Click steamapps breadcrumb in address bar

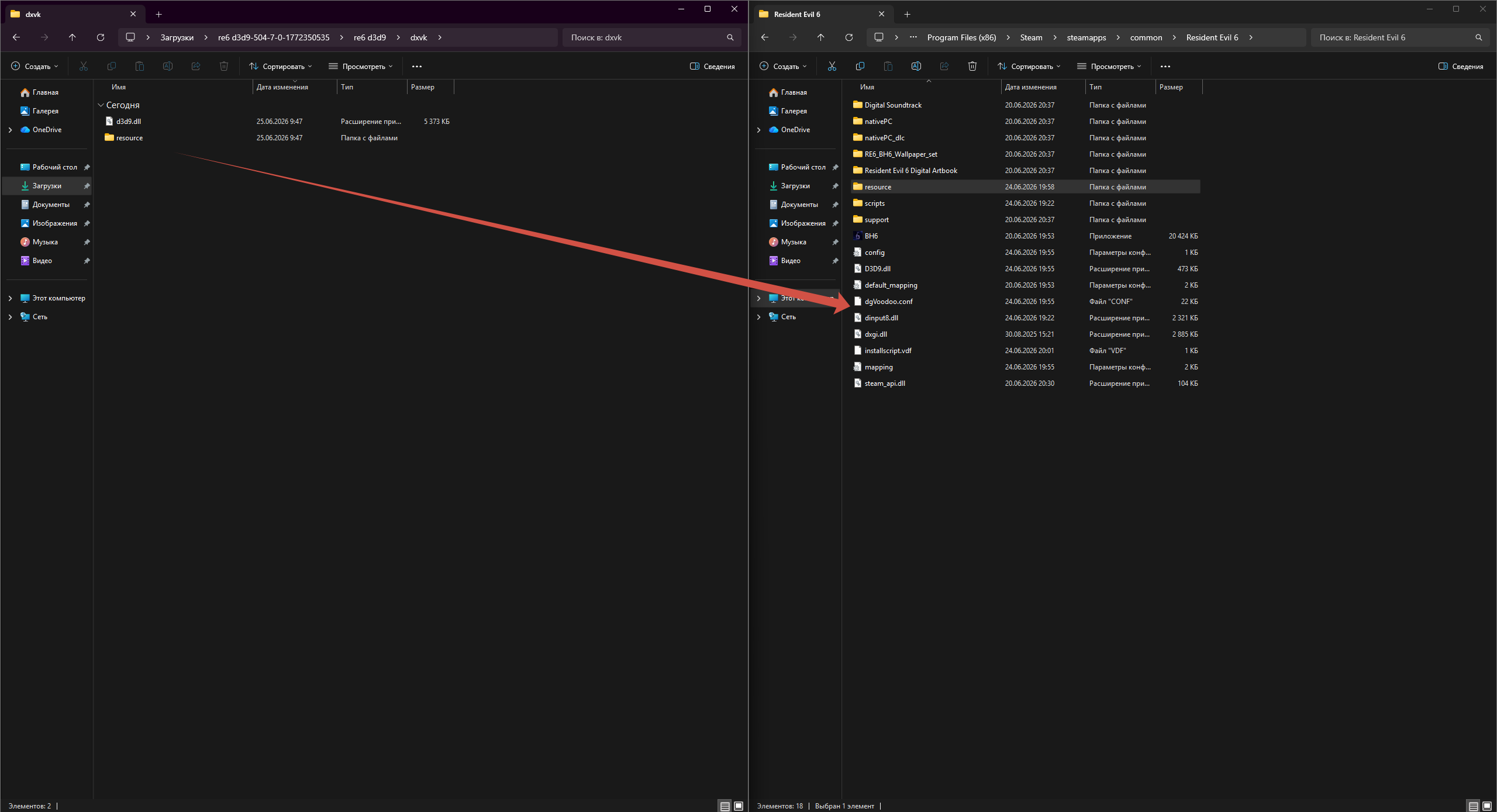tap(1086, 37)
